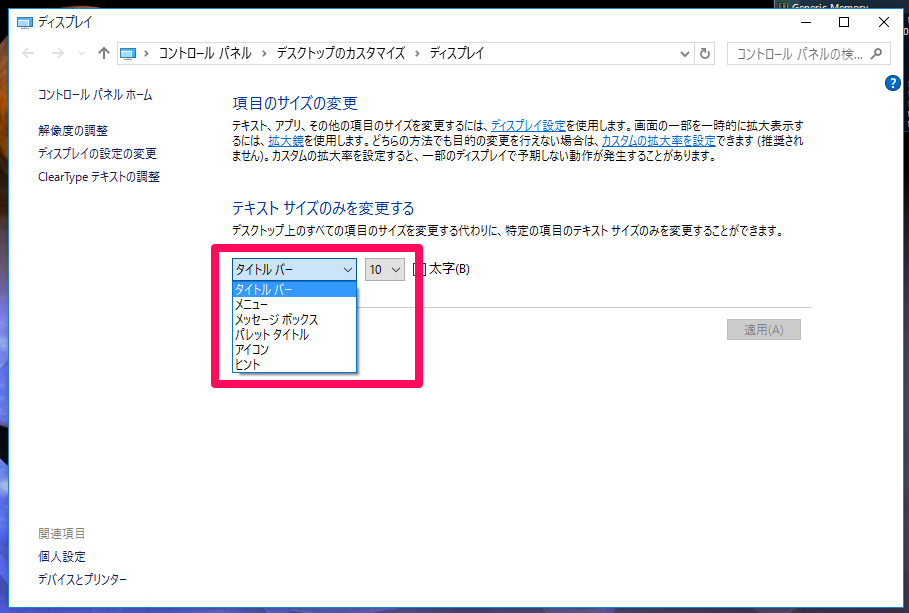This screenshot has height=613, width=909.
Task: Navigate back using the back arrow
Action: (27, 53)
